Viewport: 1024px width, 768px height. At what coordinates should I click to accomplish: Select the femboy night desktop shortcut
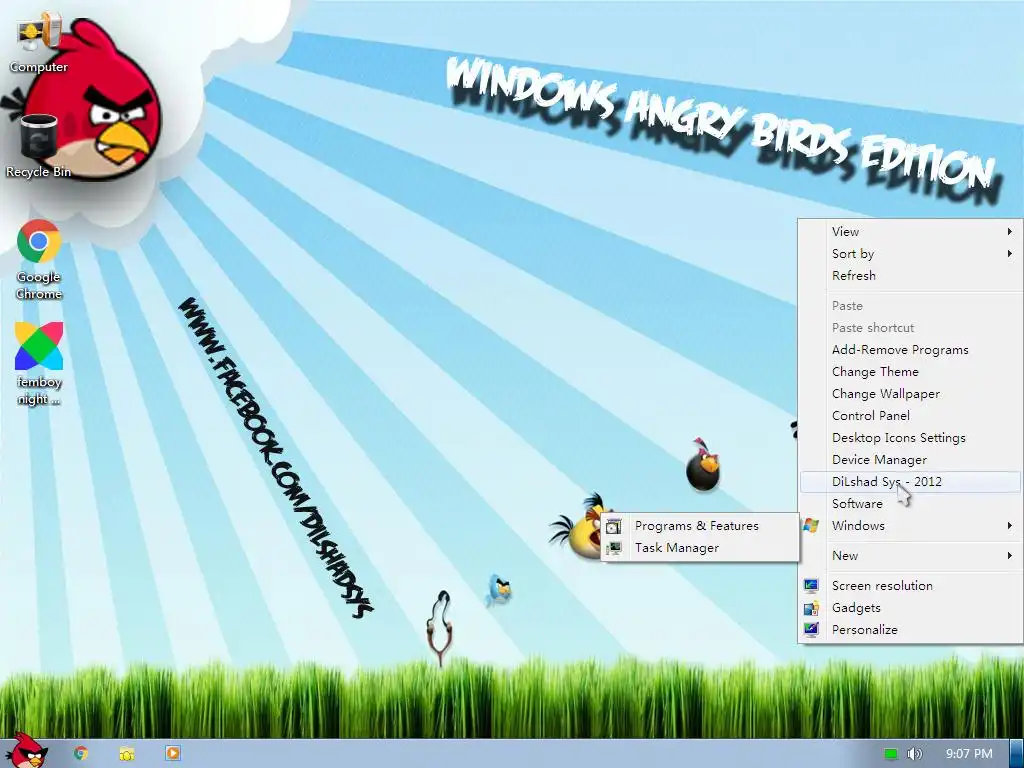39,364
